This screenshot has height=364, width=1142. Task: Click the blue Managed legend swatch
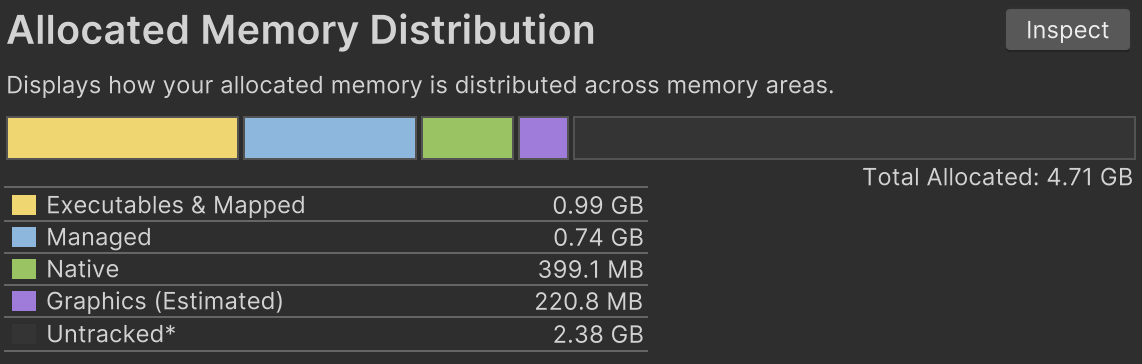(24, 237)
